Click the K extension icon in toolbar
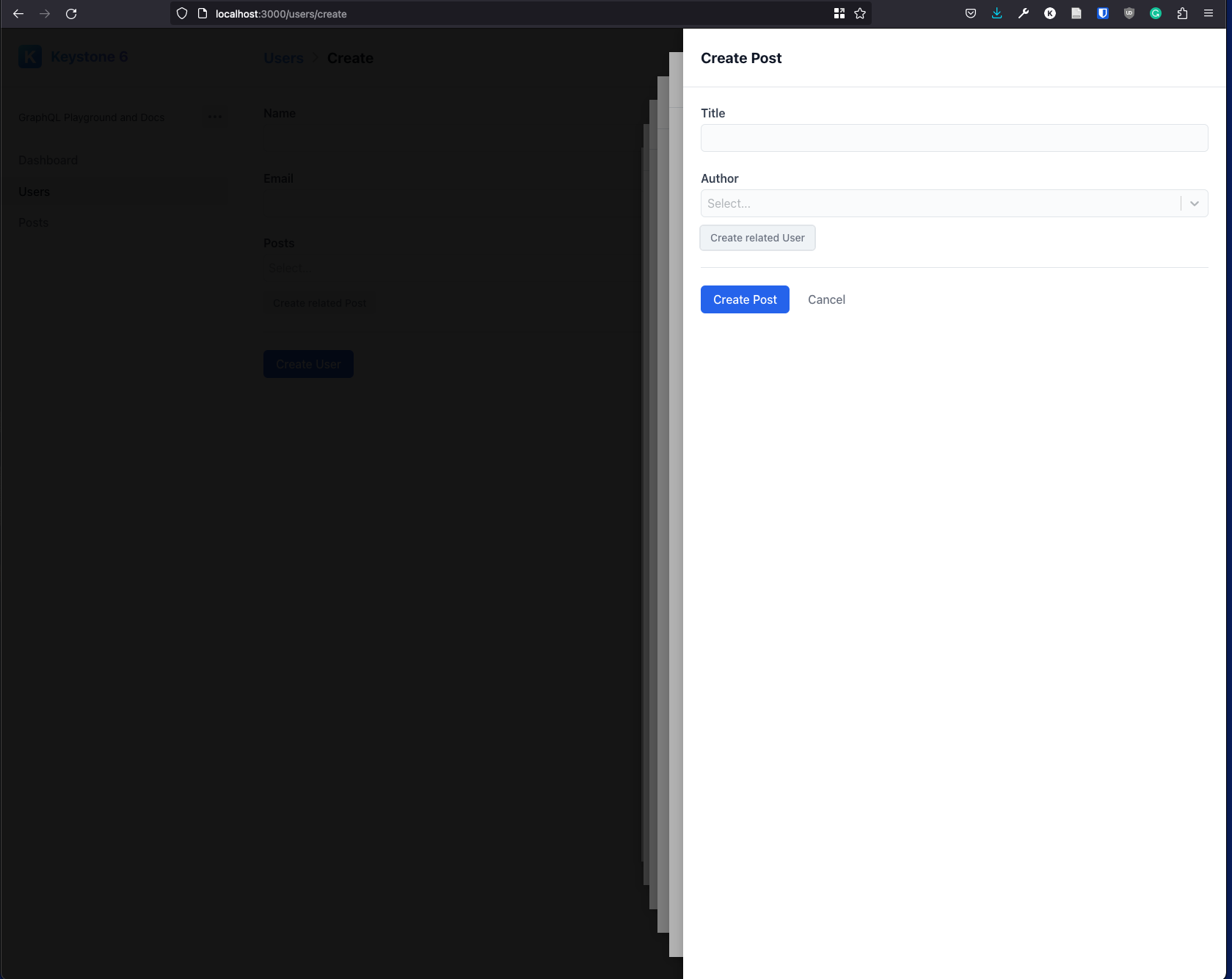This screenshot has width=1232, height=979. [1050, 14]
